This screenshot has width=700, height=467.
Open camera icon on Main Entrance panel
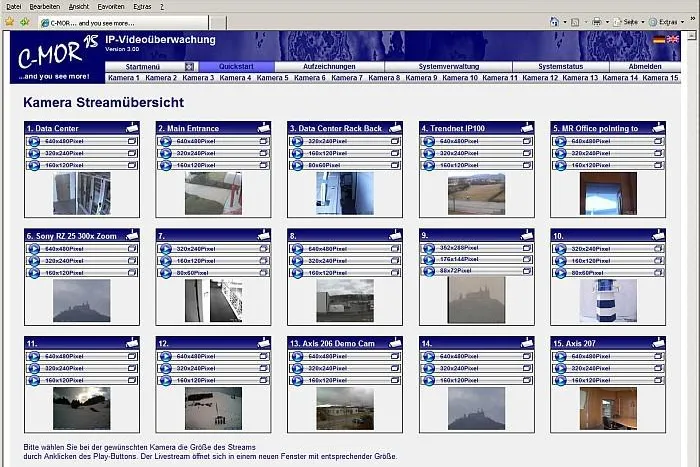[x=264, y=128]
